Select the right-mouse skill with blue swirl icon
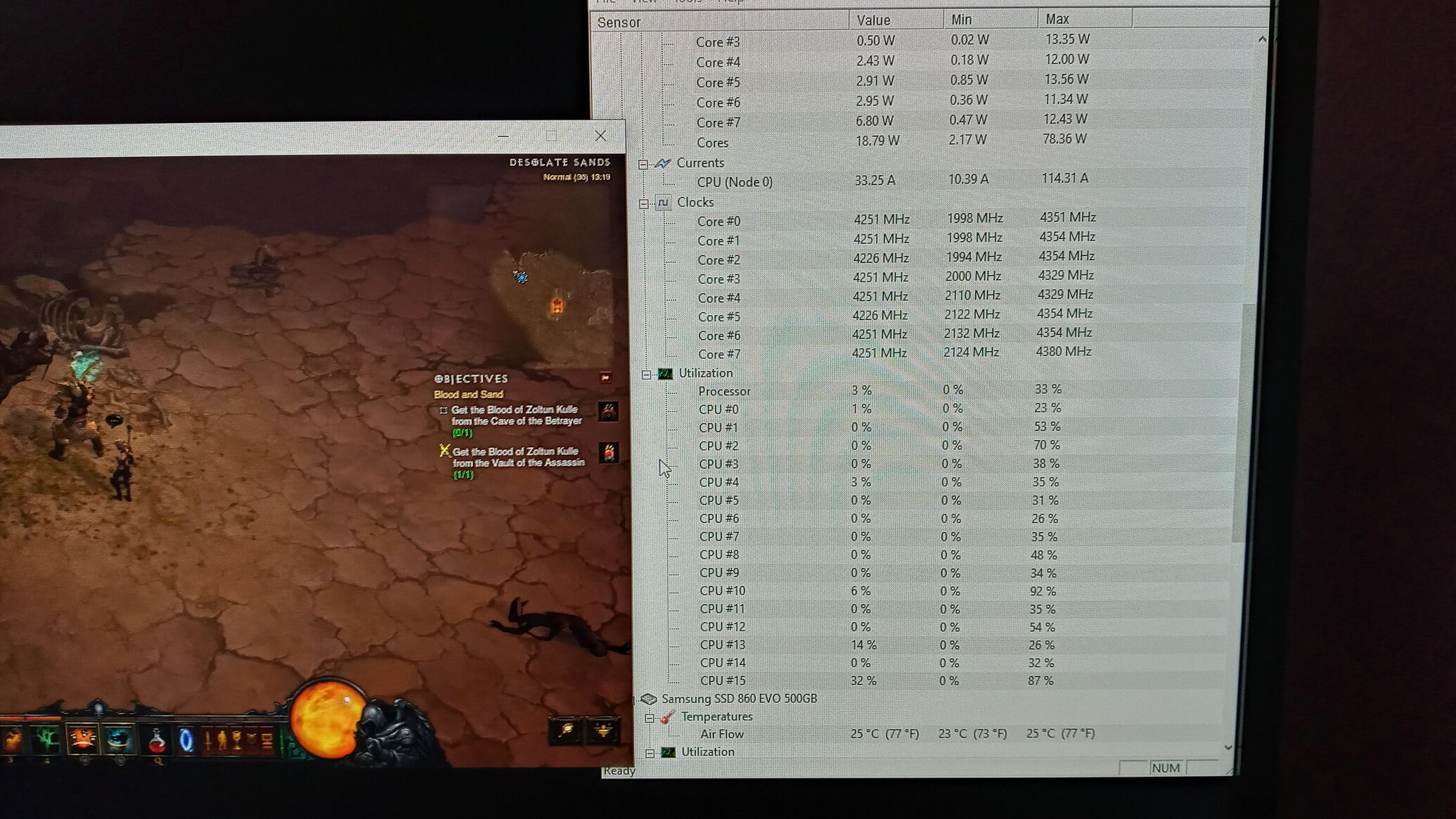This screenshot has height=819, width=1456. coord(119,740)
